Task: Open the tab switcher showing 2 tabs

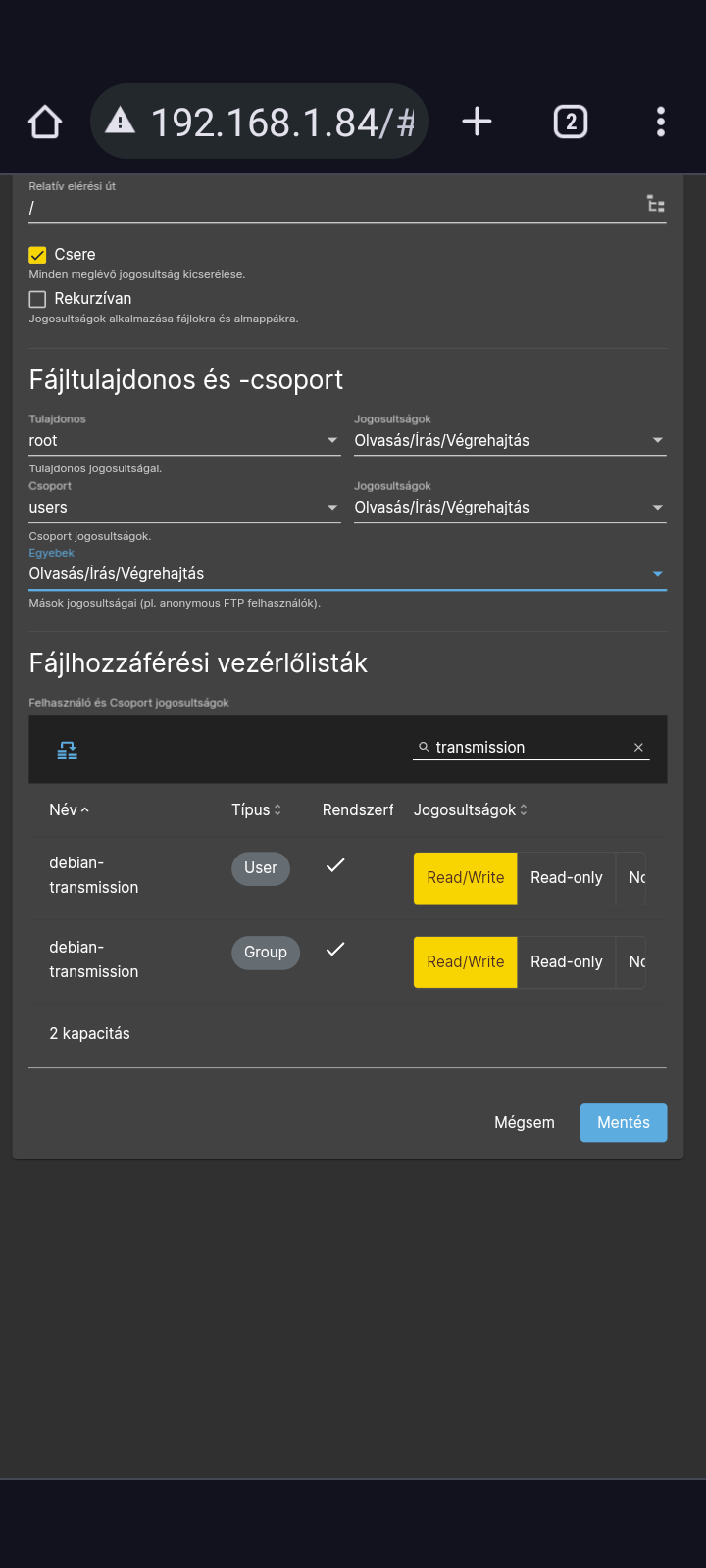Action: click(x=571, y=122)
